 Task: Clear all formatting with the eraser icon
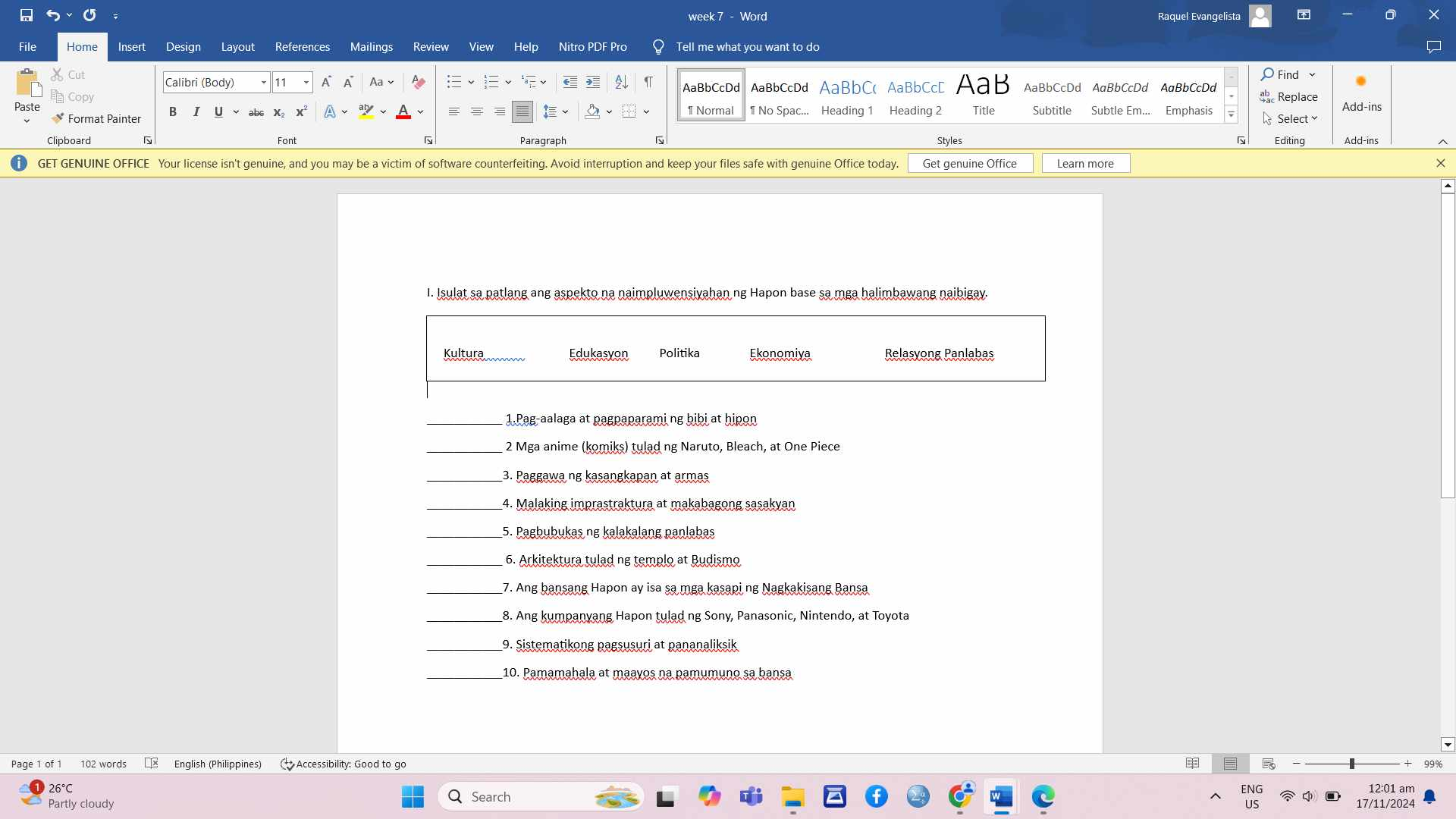pyautogui.click(x=418, y=82)
